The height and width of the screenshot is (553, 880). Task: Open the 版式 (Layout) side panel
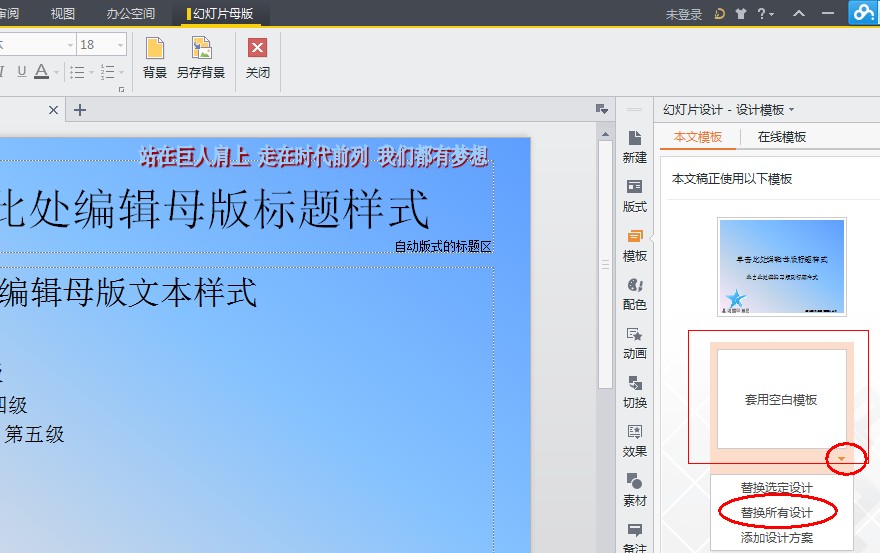[635, 196]
